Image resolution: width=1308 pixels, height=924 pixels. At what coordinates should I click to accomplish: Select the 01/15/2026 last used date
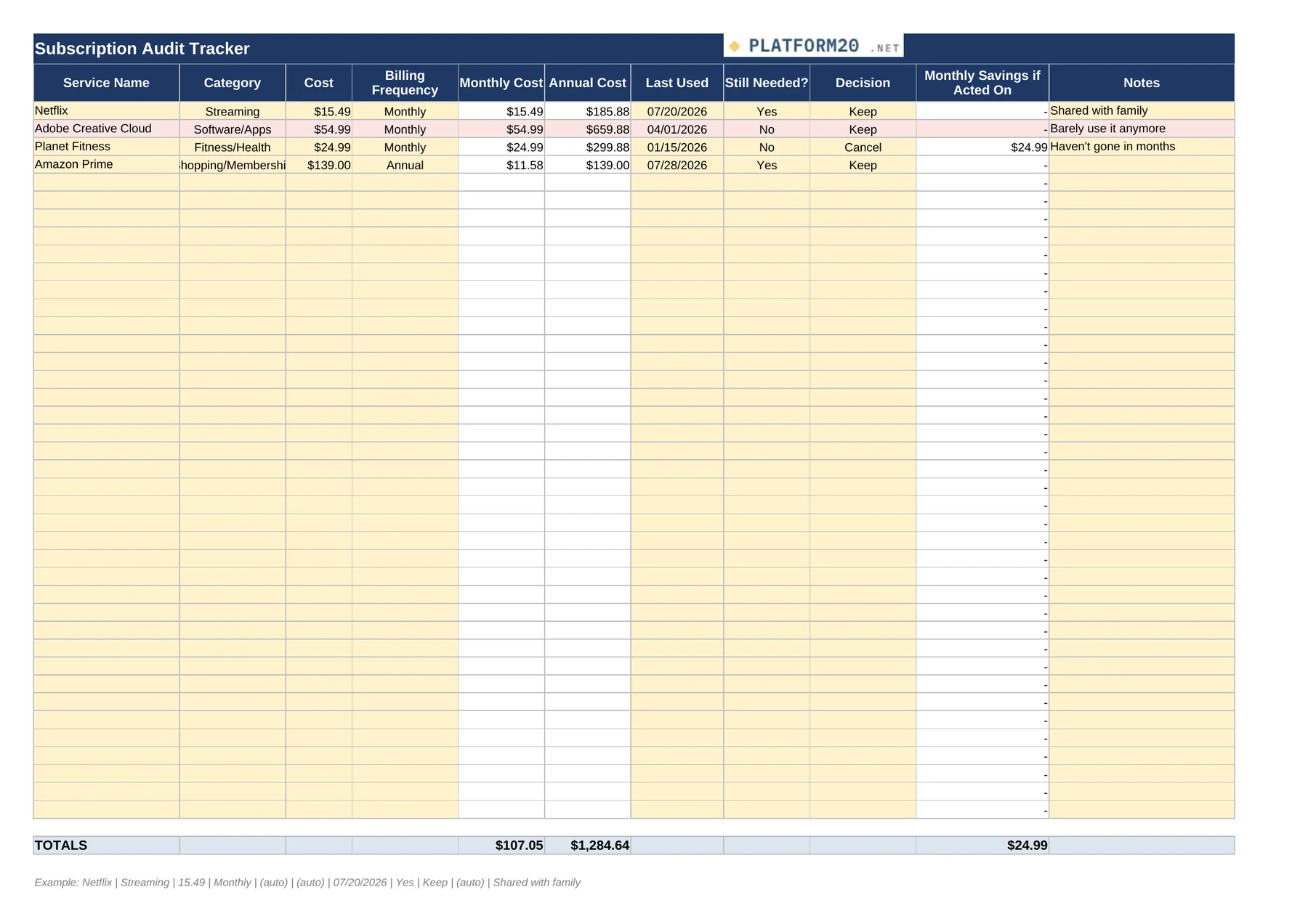pos(677,147)
